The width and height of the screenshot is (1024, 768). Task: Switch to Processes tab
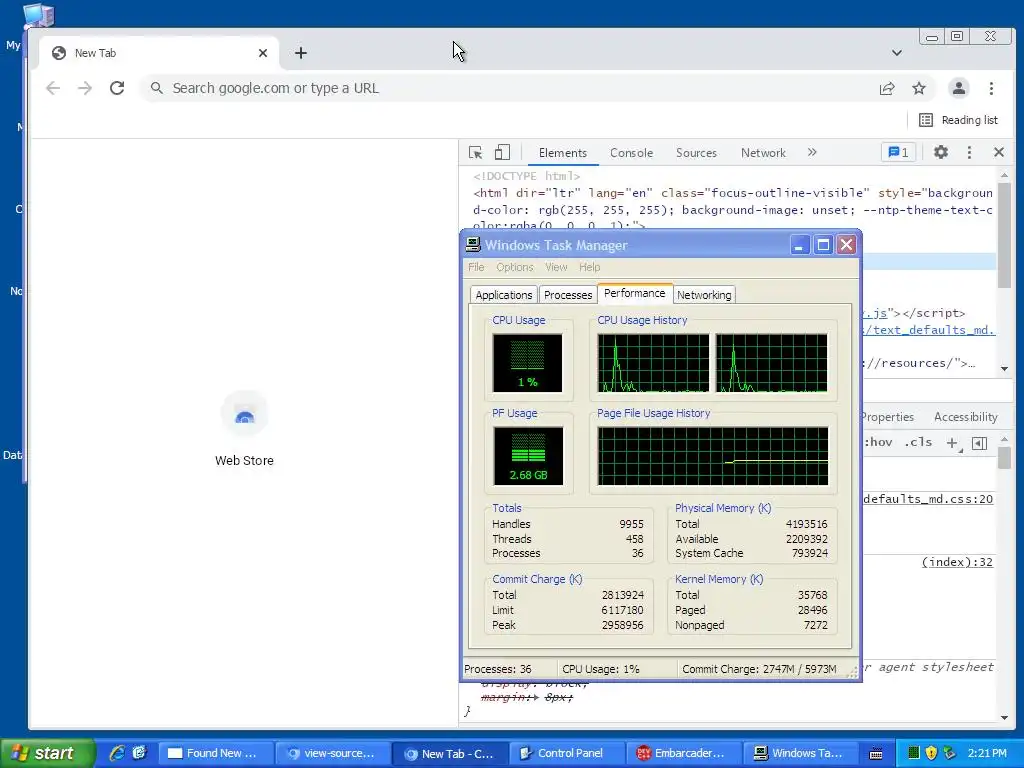(x=568, y=295)
